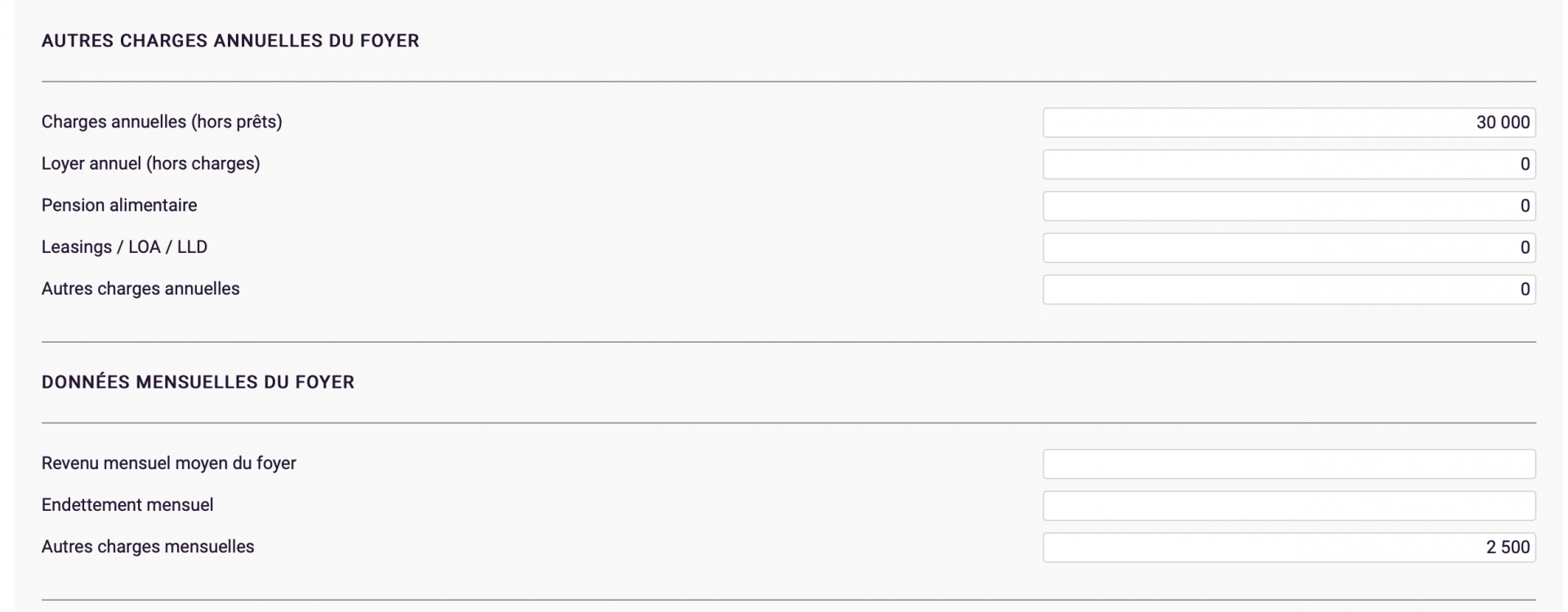
Task: Click the divider line under DONNÉES MENSUELLES heading
Action: (789, 423)
